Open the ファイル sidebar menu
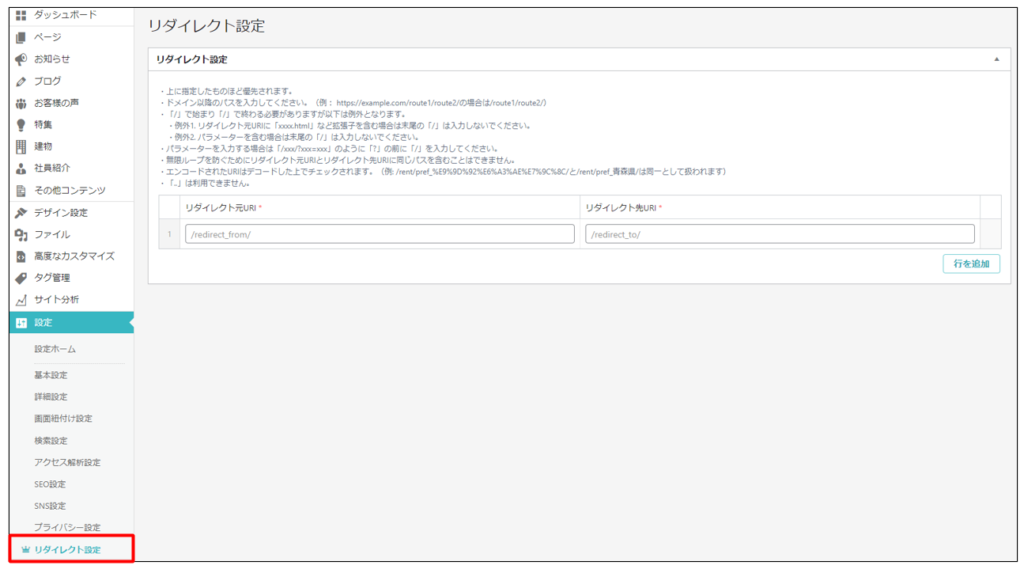 (x=51, y=234)
